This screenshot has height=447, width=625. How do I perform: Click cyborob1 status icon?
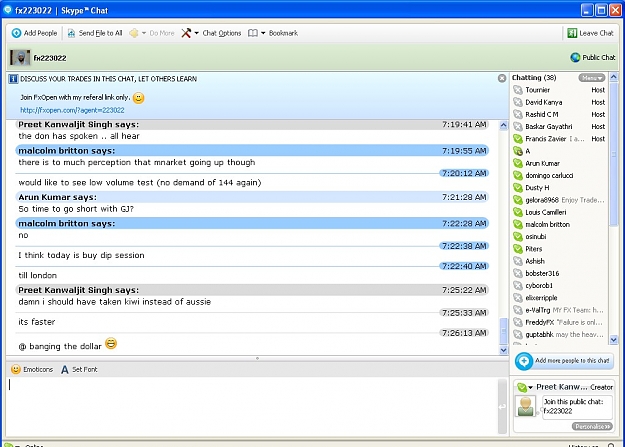(x=518, y=286)
